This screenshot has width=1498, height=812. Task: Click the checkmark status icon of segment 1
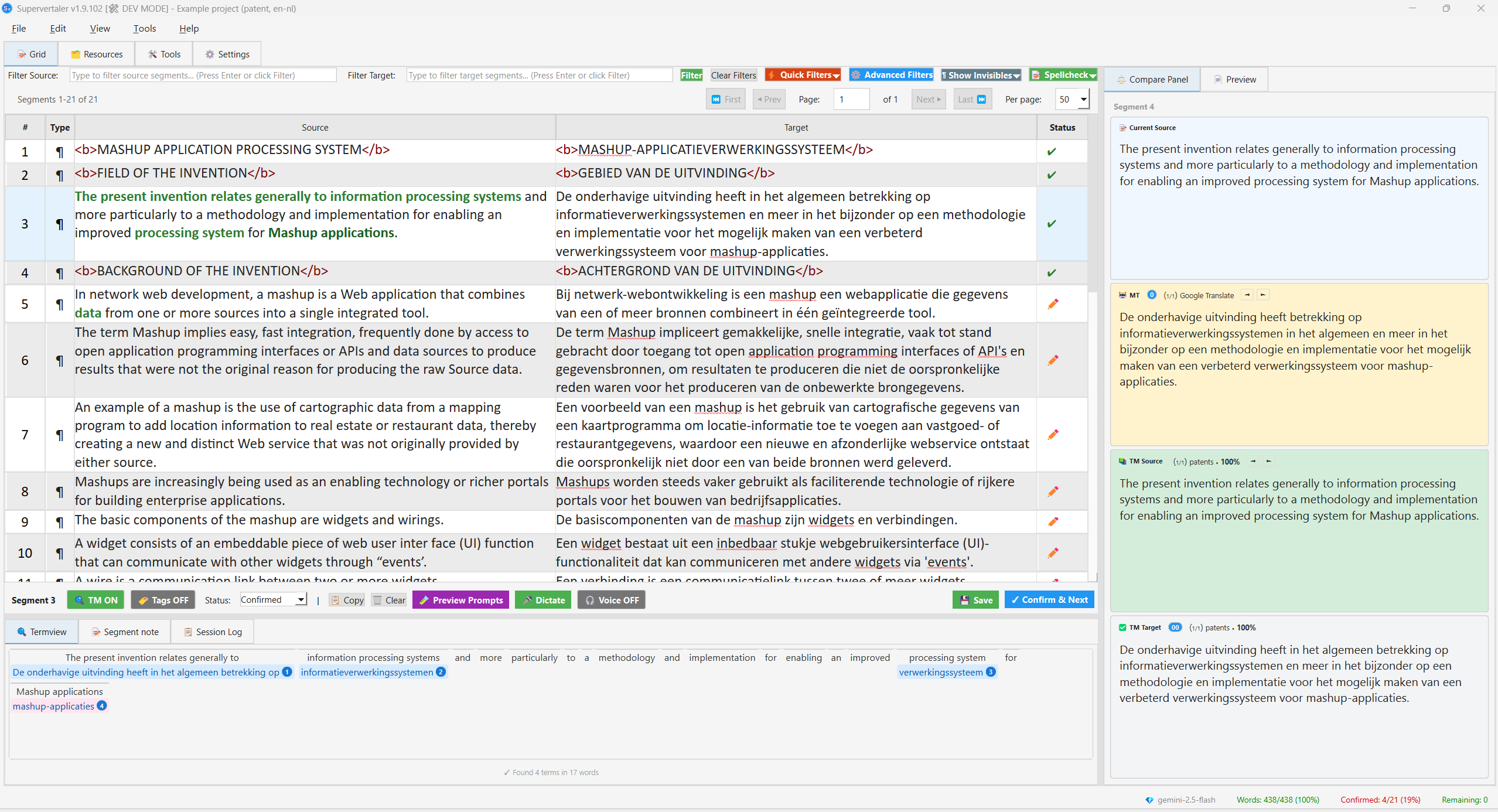click(x=1052, y=151)
